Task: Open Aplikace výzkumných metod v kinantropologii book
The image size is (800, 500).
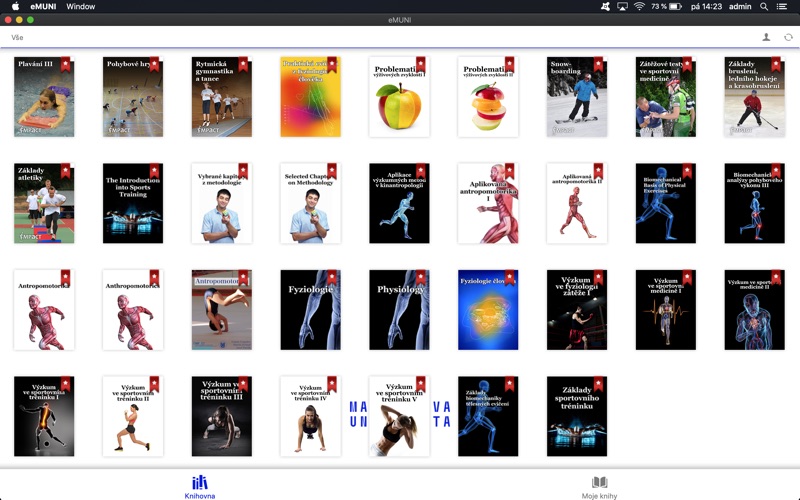Action: (399, 203)
